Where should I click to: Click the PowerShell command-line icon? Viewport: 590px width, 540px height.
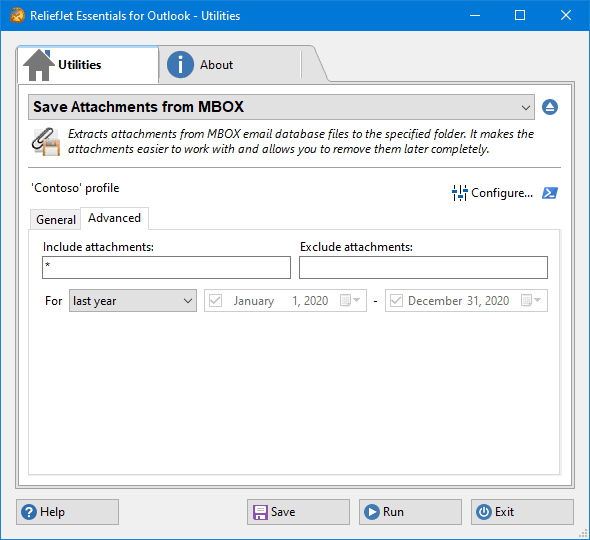(550, 193)
